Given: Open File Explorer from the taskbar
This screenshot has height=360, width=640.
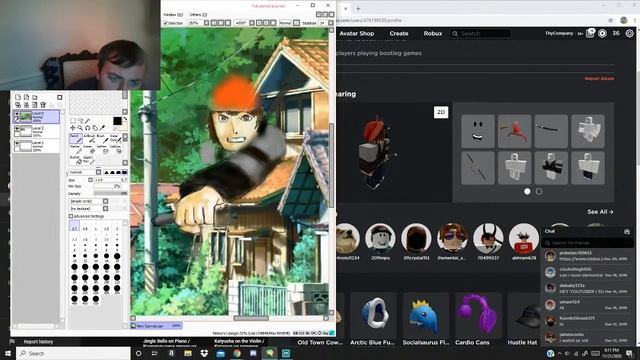Looking at the screenshot, I should (188, 353).
